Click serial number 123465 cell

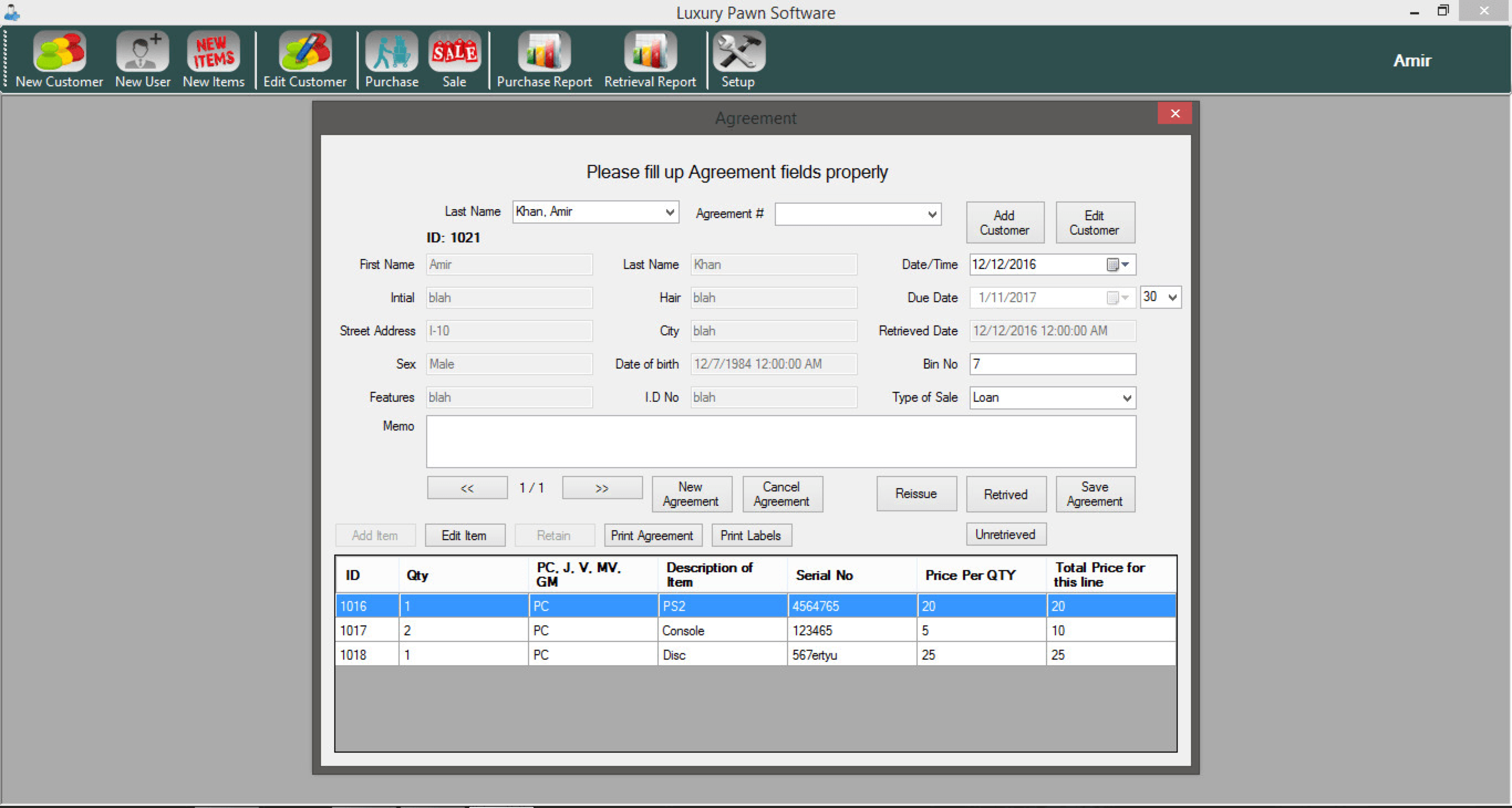click(x=852, y=630)
